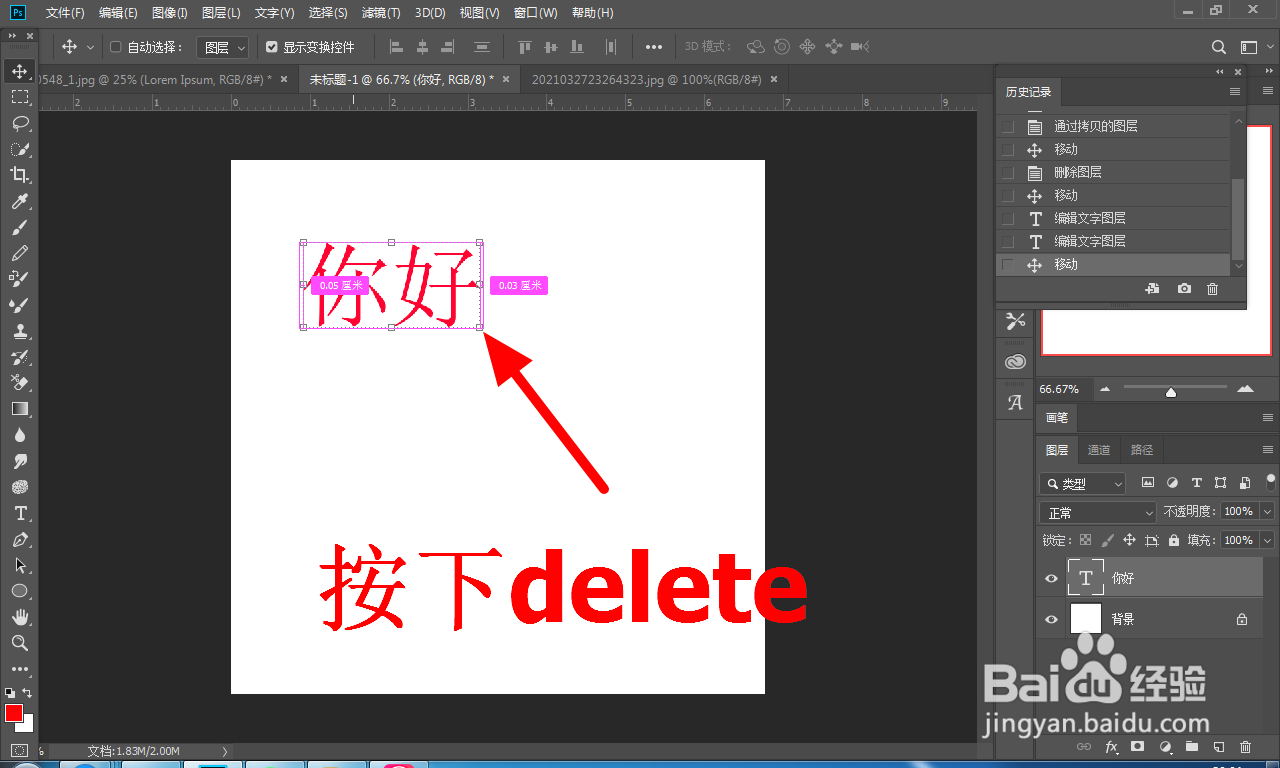Viewport: 1280px width, 768px height.
Task: Click the foreground red color swatch
Action: coord(14,713)
